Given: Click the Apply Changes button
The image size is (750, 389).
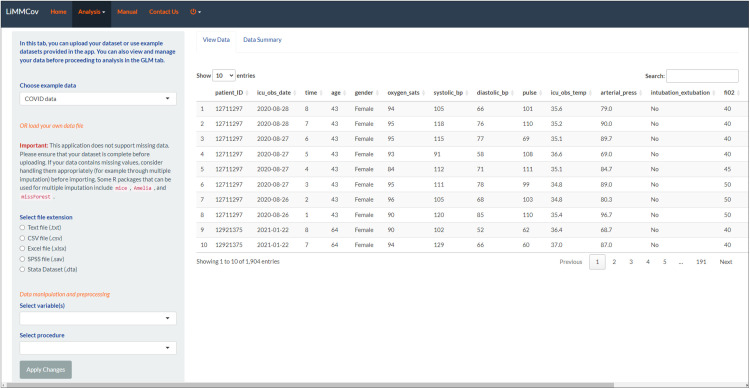Looking at the screenshot, I should [x=46, y=370].
